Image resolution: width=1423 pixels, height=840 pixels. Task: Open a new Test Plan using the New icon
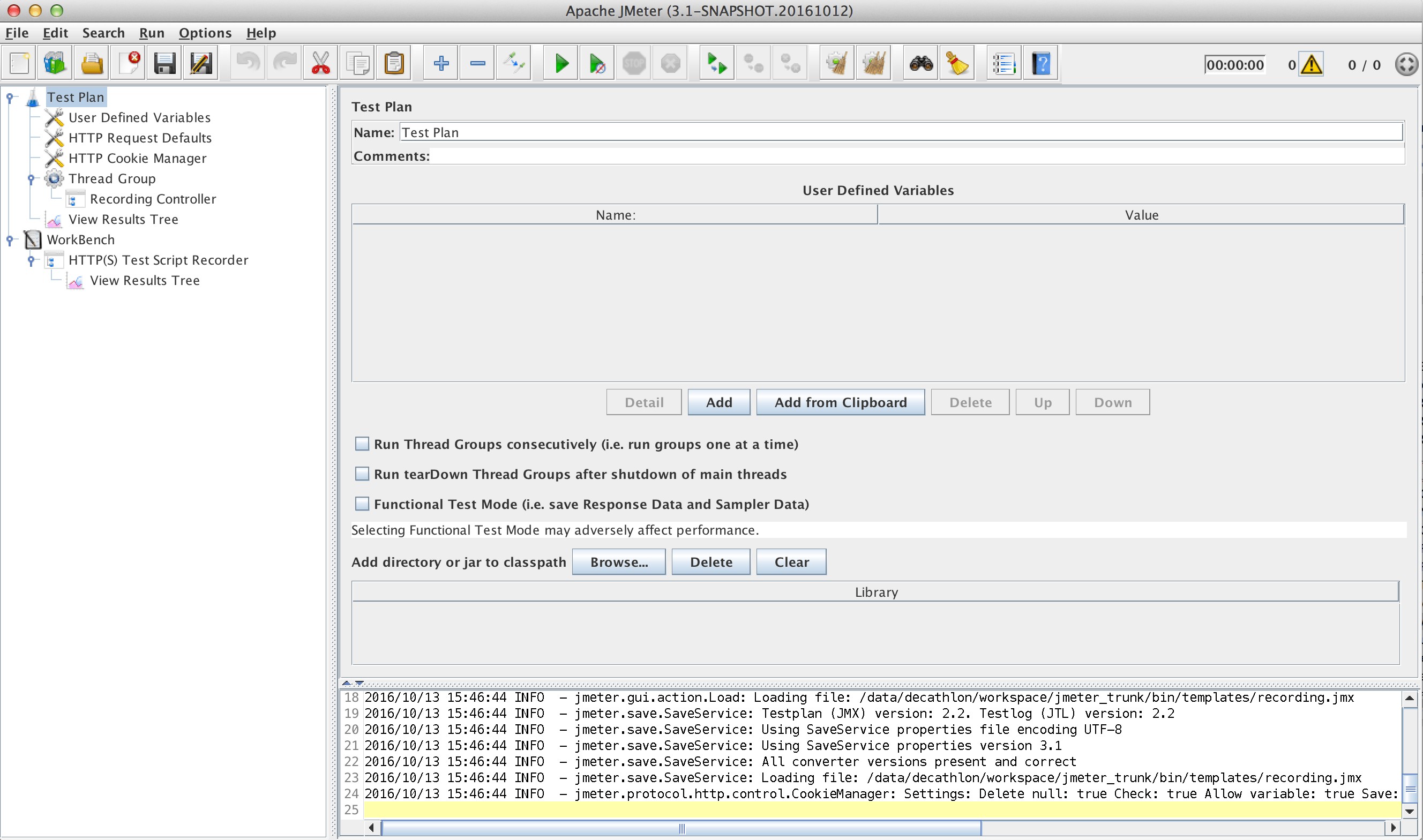click(x=19, y=63)
